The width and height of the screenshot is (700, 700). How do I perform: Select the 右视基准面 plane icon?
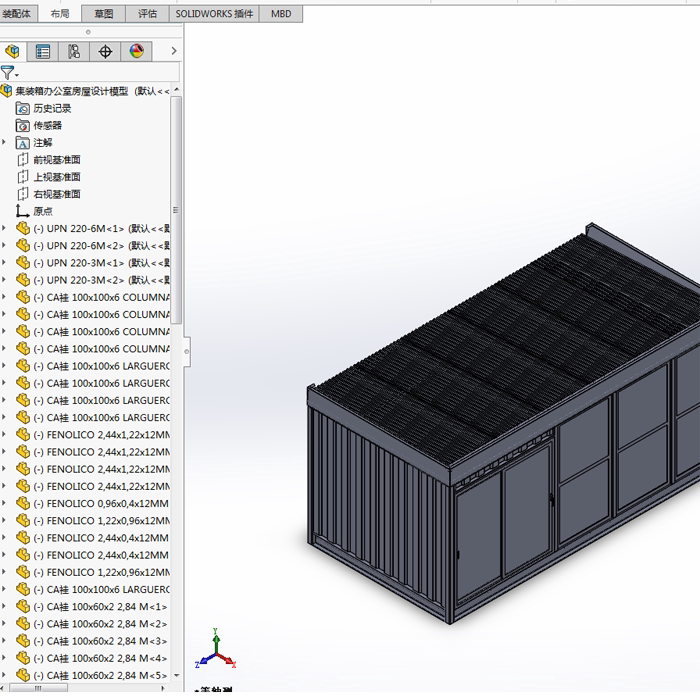[x=23, y=194]
